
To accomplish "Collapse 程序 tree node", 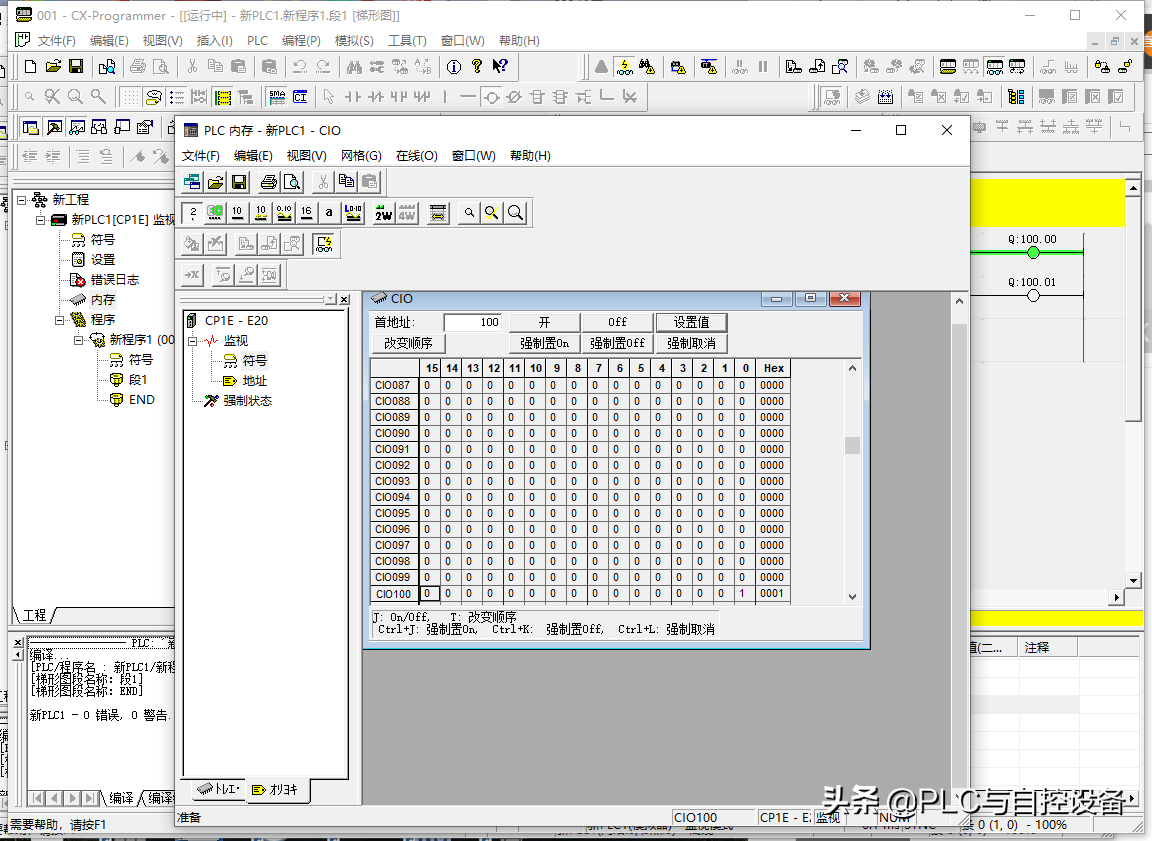I will pyautogui.click(x=60, y=320).
